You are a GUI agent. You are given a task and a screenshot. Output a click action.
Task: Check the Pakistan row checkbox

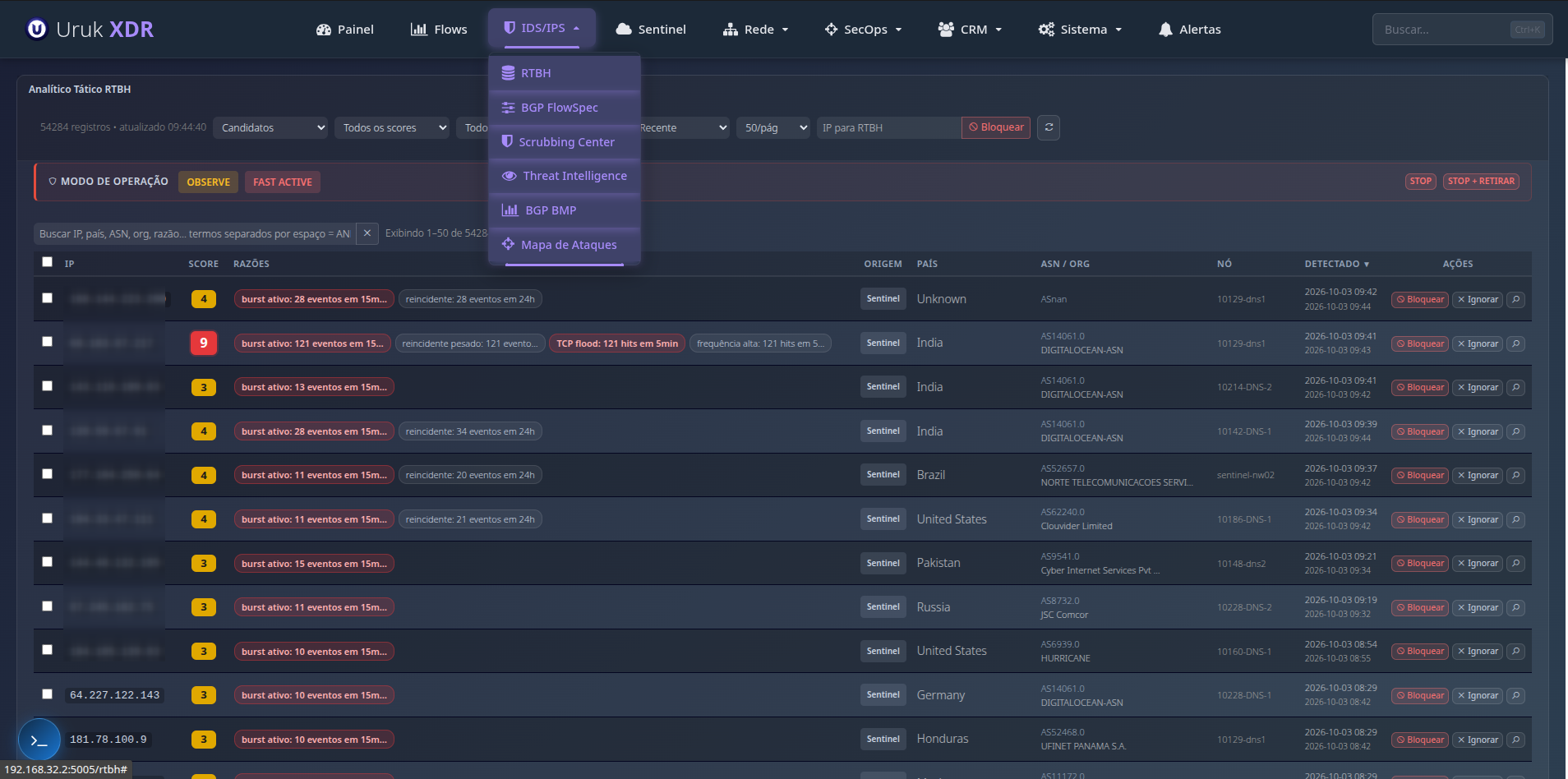(x=47, y=562)
